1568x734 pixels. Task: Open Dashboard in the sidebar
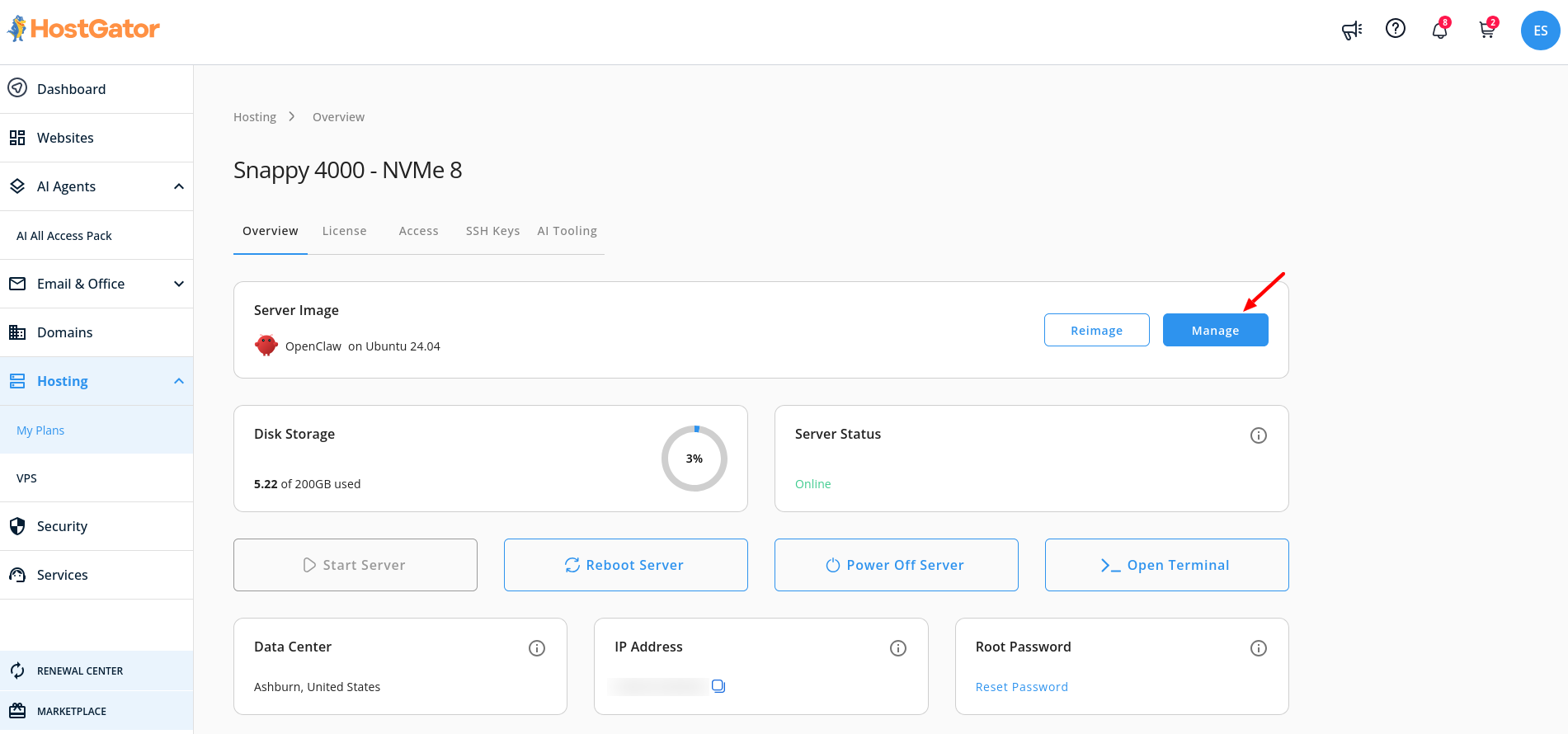pos(97,89)
